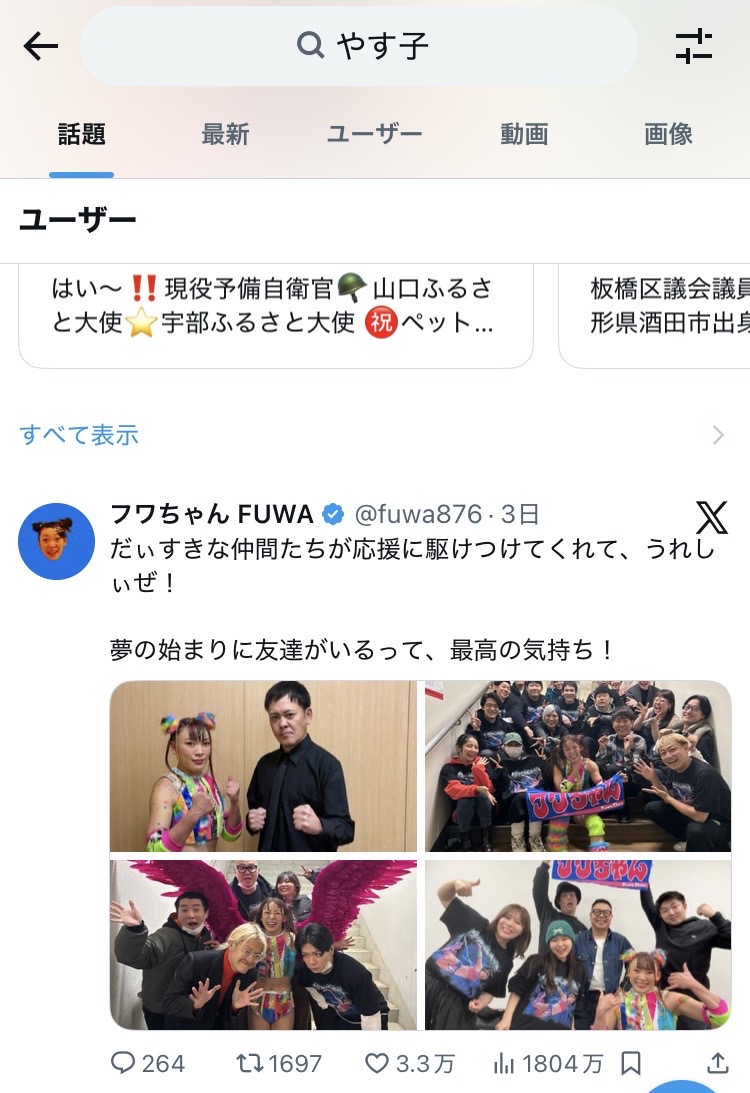Tap the magnifier search icon

pyautogui.click(x=310, y=46)
